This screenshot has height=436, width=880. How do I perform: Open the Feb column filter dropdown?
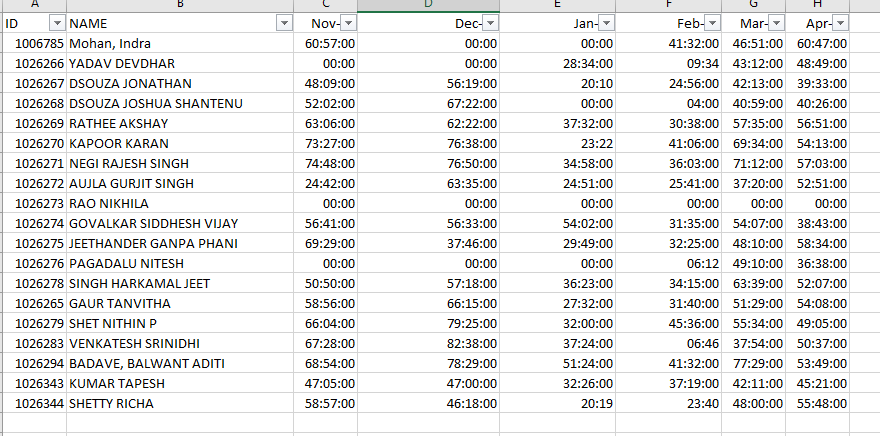(x=712, y=23)
